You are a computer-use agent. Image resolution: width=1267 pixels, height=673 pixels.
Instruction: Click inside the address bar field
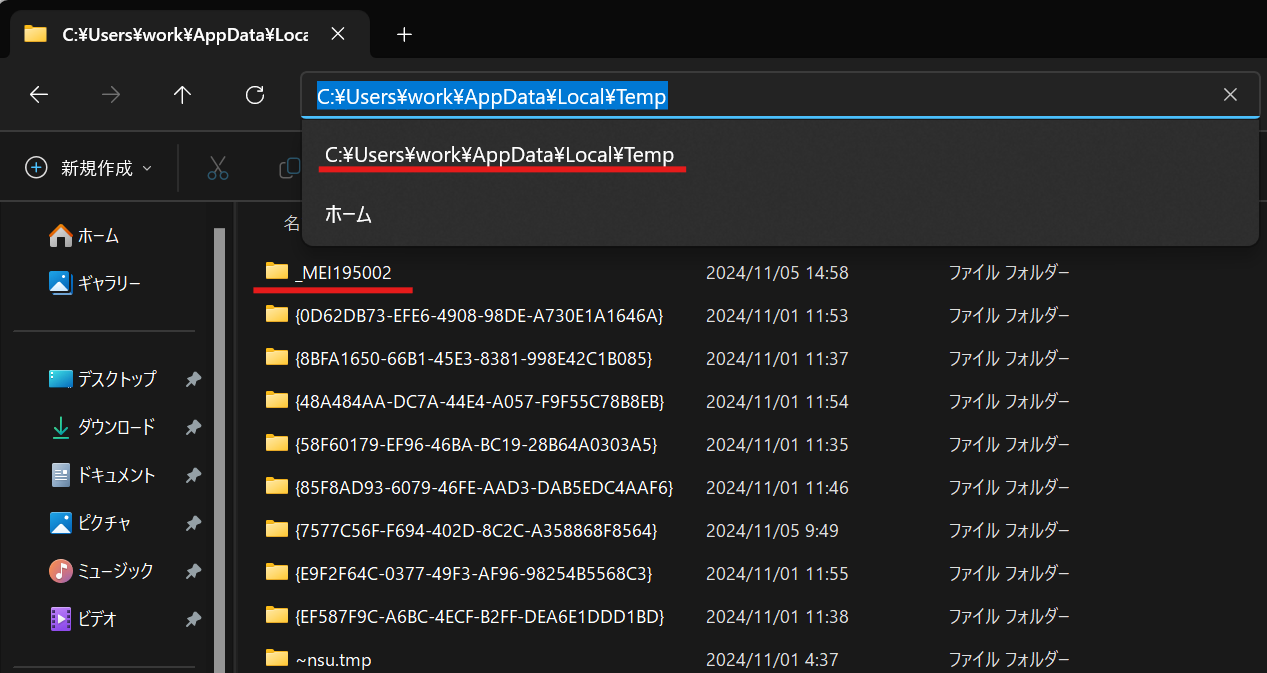coord(900,96)
